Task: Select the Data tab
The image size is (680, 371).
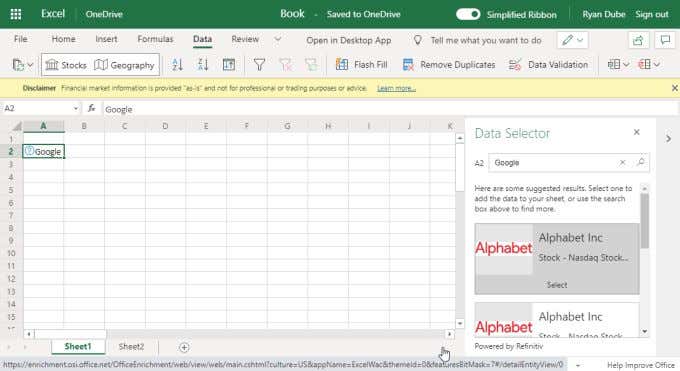Action: pyautogui.click(x=203, y=39)
